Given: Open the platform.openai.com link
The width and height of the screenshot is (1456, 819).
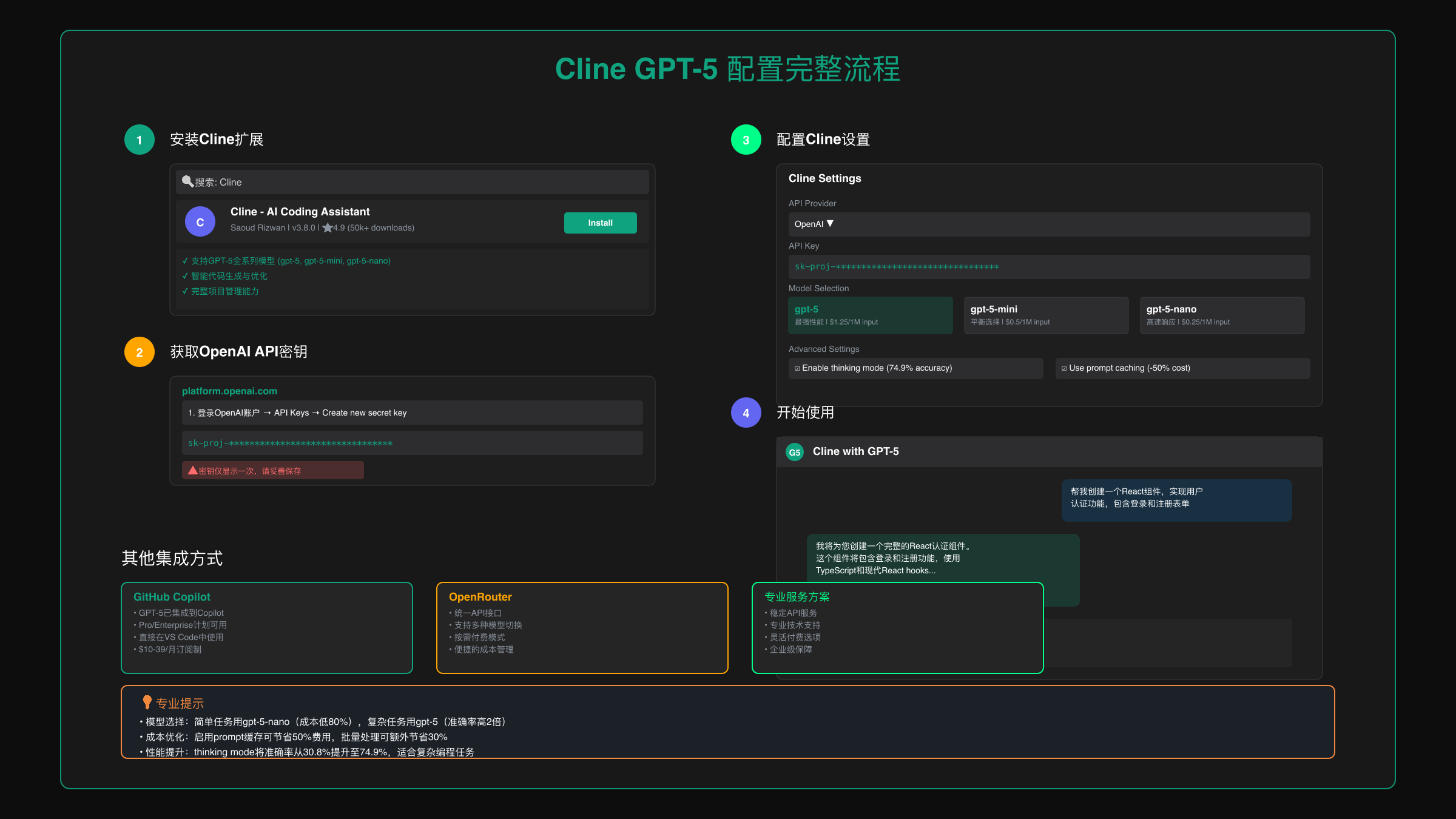Looking at the screenshot, I should pos(229,391).
